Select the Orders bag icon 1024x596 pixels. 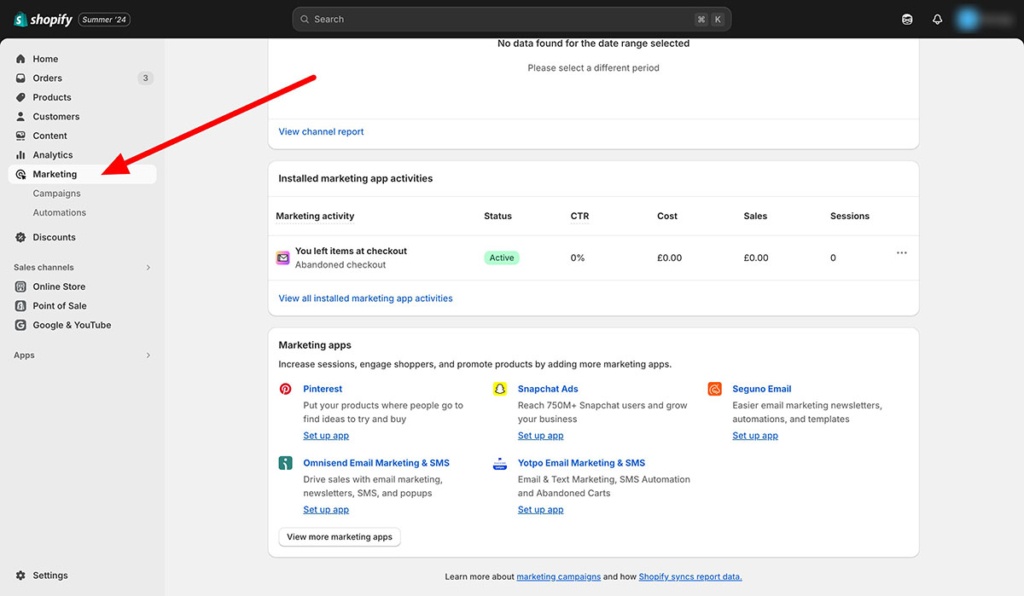[22, 77]
